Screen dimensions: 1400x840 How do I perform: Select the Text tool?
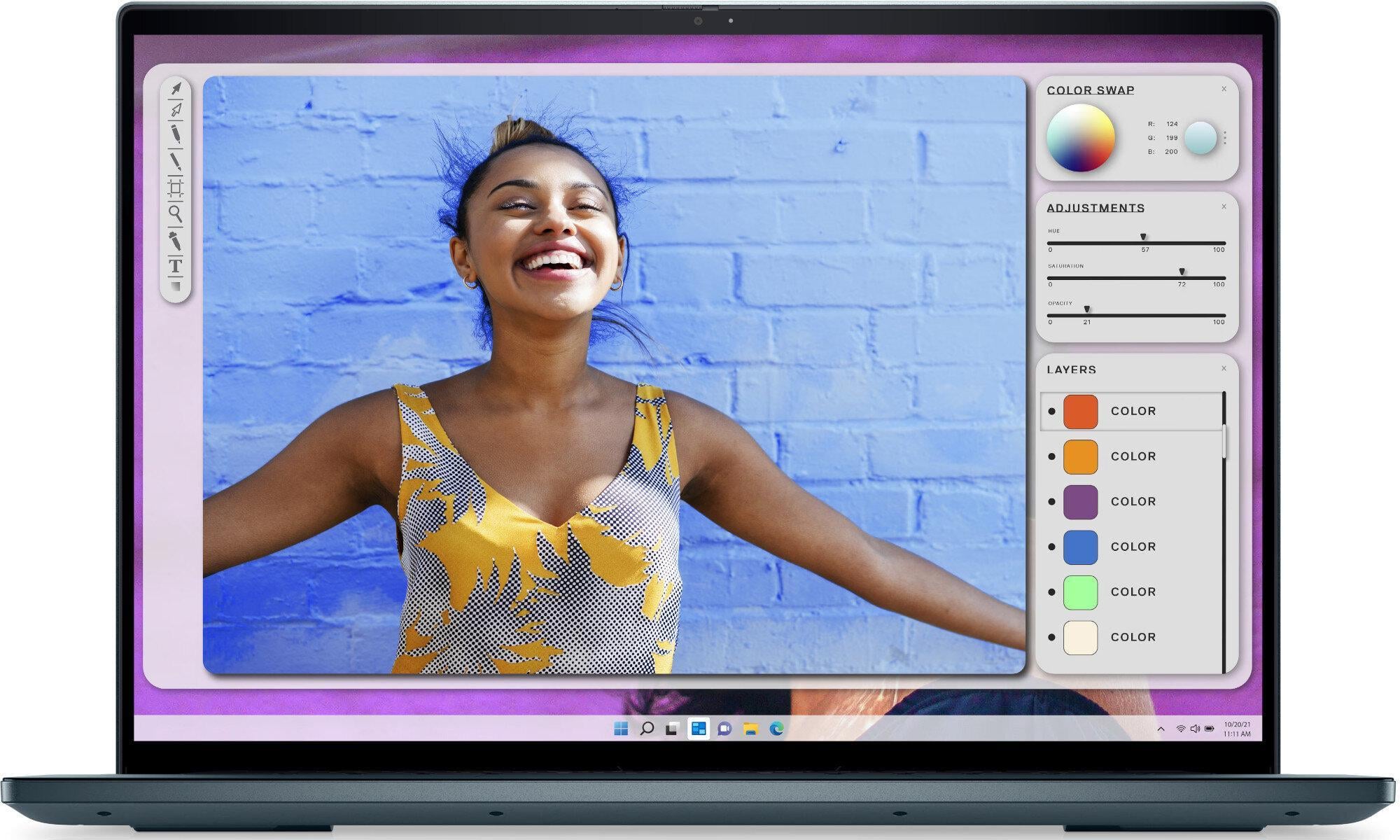click(x=176, y=266)
